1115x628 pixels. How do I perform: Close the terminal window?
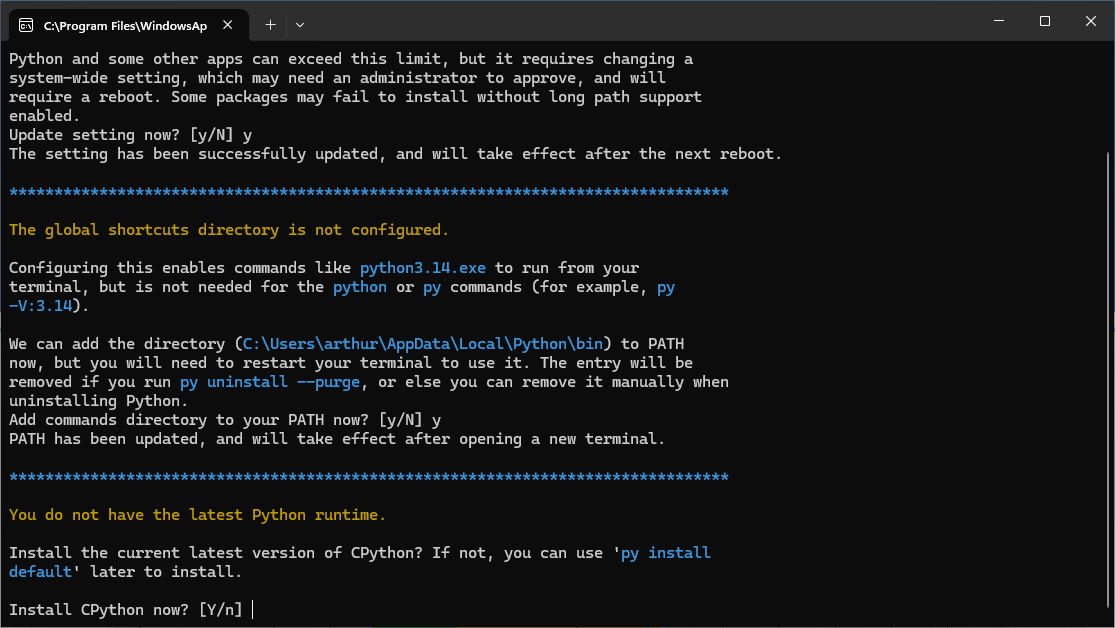point(1091,21)
